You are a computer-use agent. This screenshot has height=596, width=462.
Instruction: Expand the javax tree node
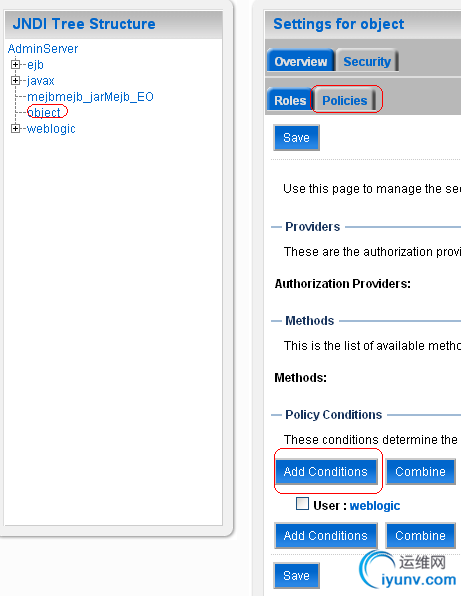click(x=16, y=81)
